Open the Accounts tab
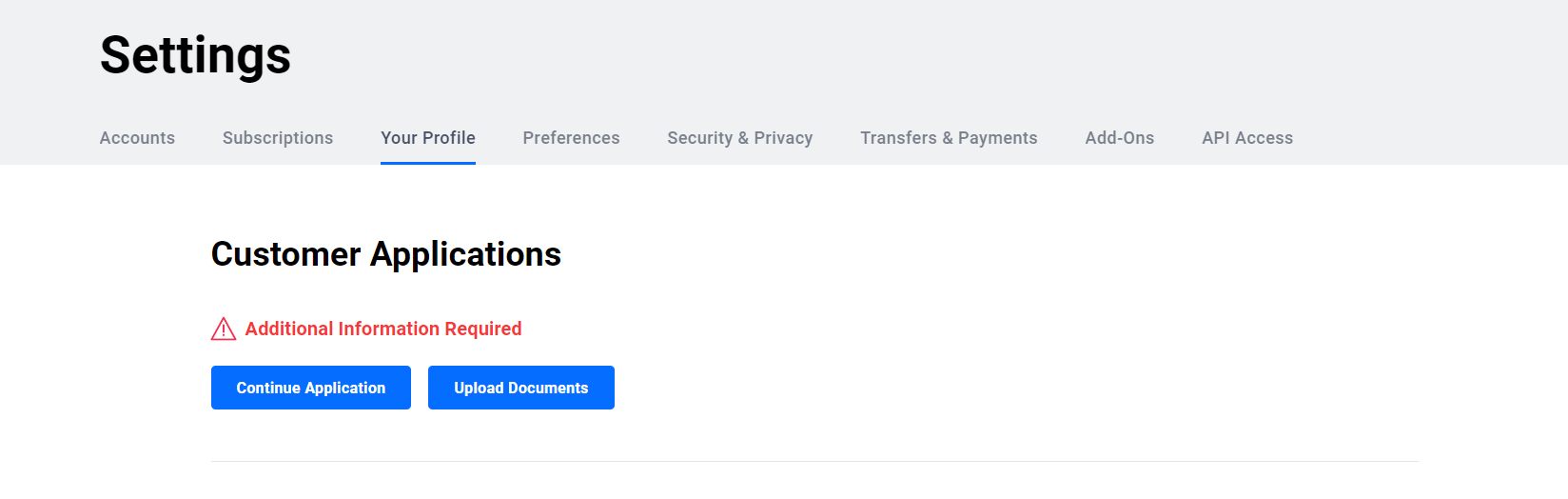The width and height of the screenshot is (1568, 499). (137, 138)
